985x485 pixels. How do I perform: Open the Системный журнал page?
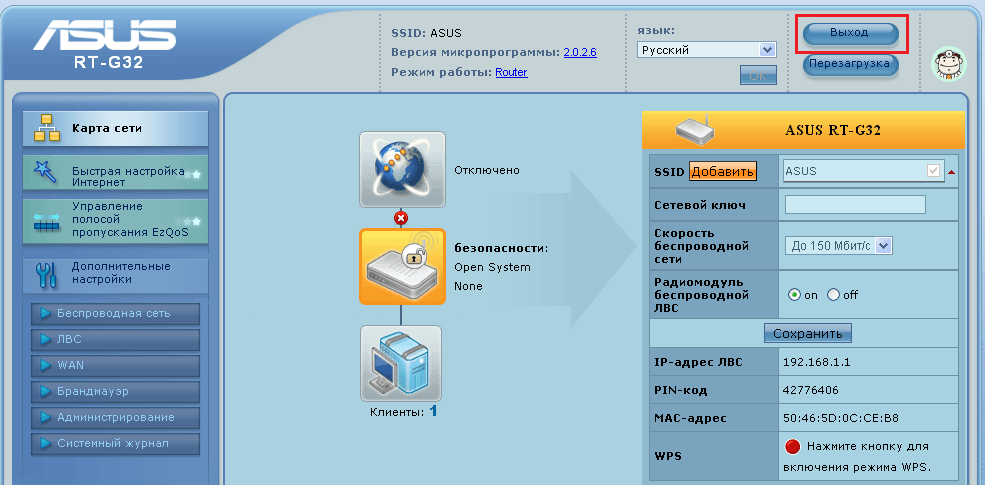tap(116, 443)
